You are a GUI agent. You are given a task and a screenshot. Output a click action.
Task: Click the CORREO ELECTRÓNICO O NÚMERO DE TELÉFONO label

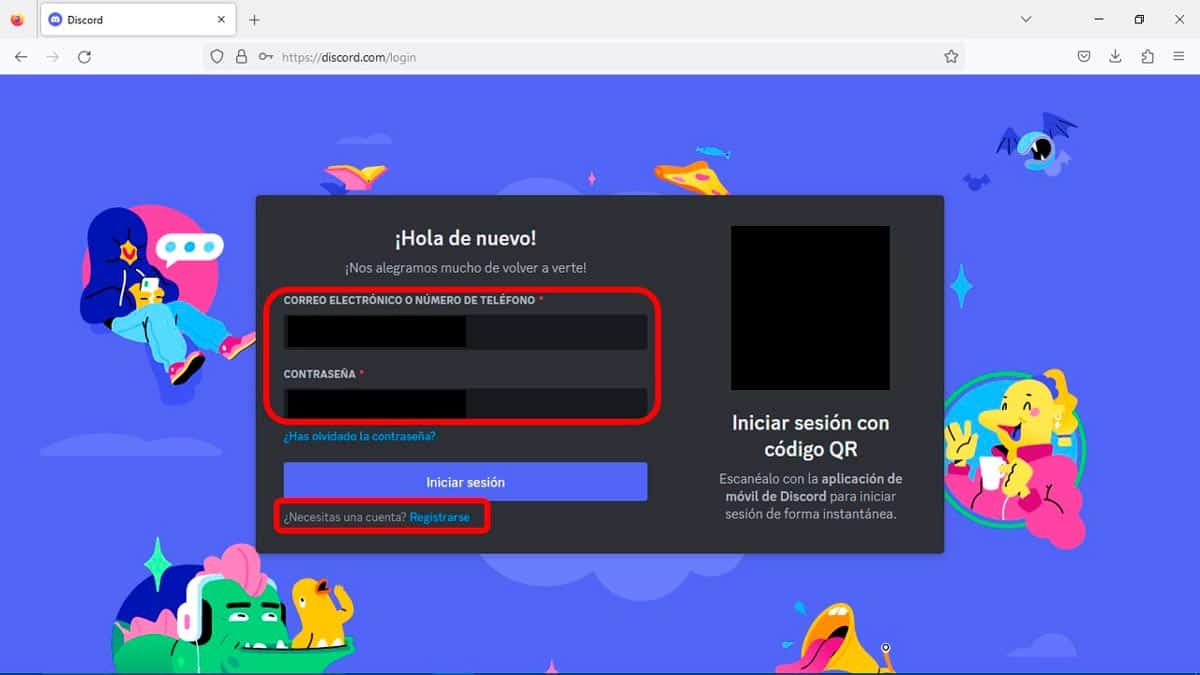pyautogui.click(x=409, y=300)
